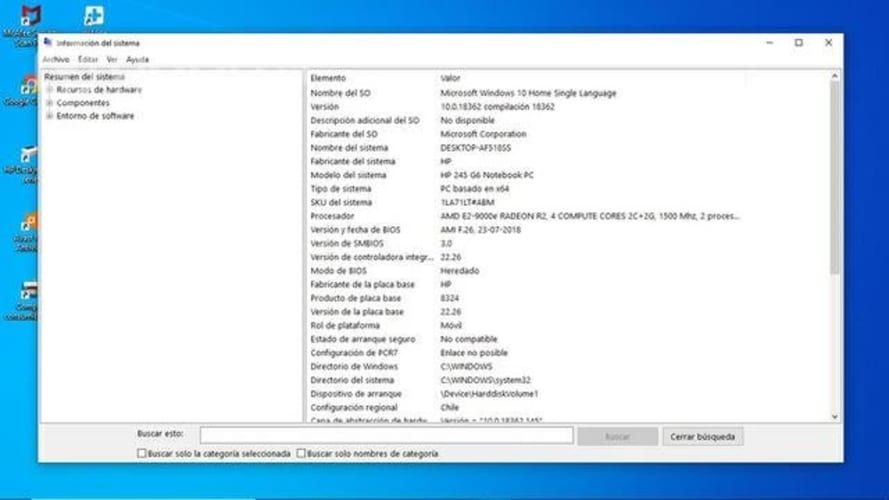Select Producto de placa base row
Viewport: 889px width, 500px height.
pos(569,298)
